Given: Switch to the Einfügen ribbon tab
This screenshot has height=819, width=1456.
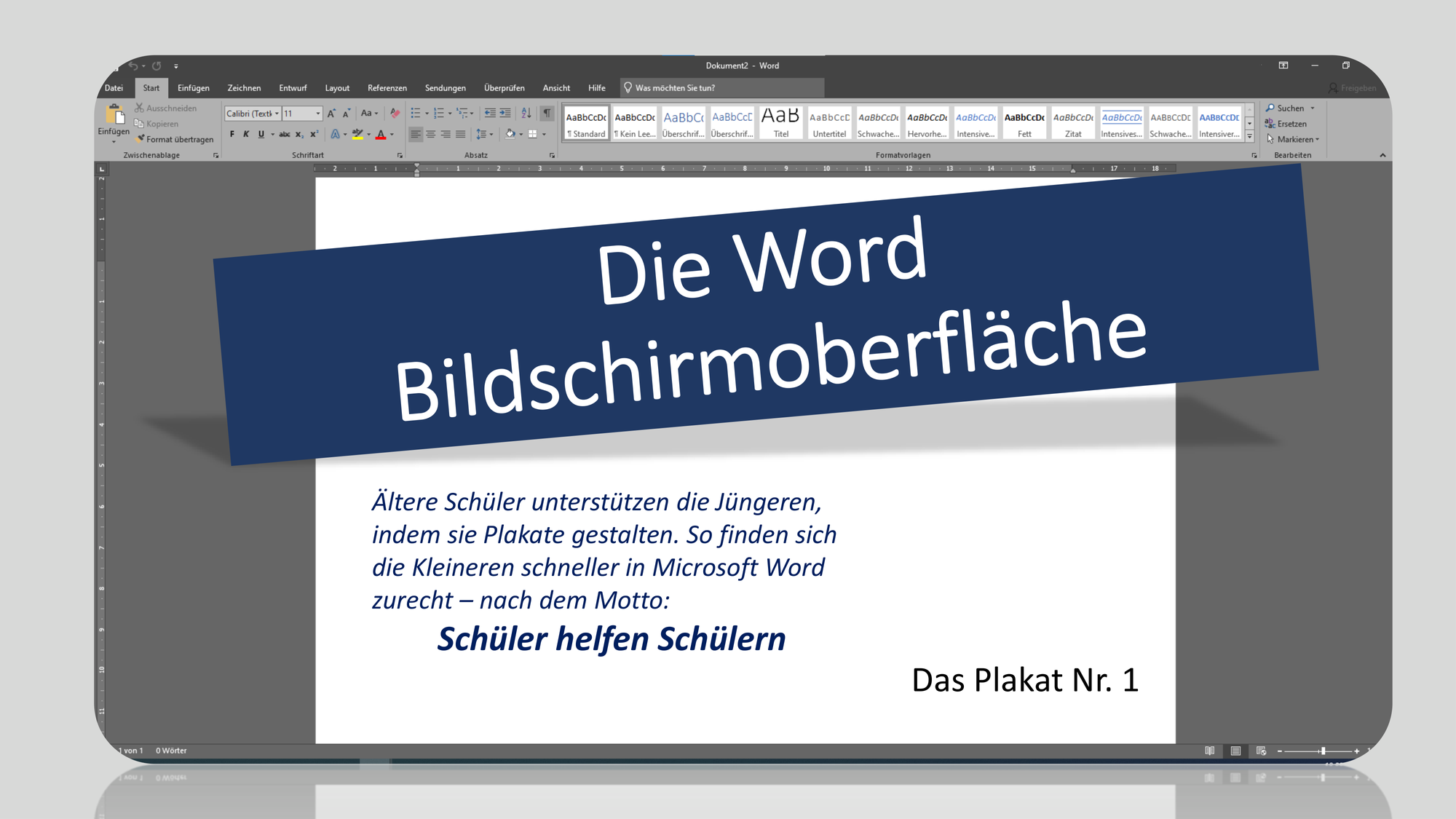Looking at the screenshot, I should tap(194, 88).
